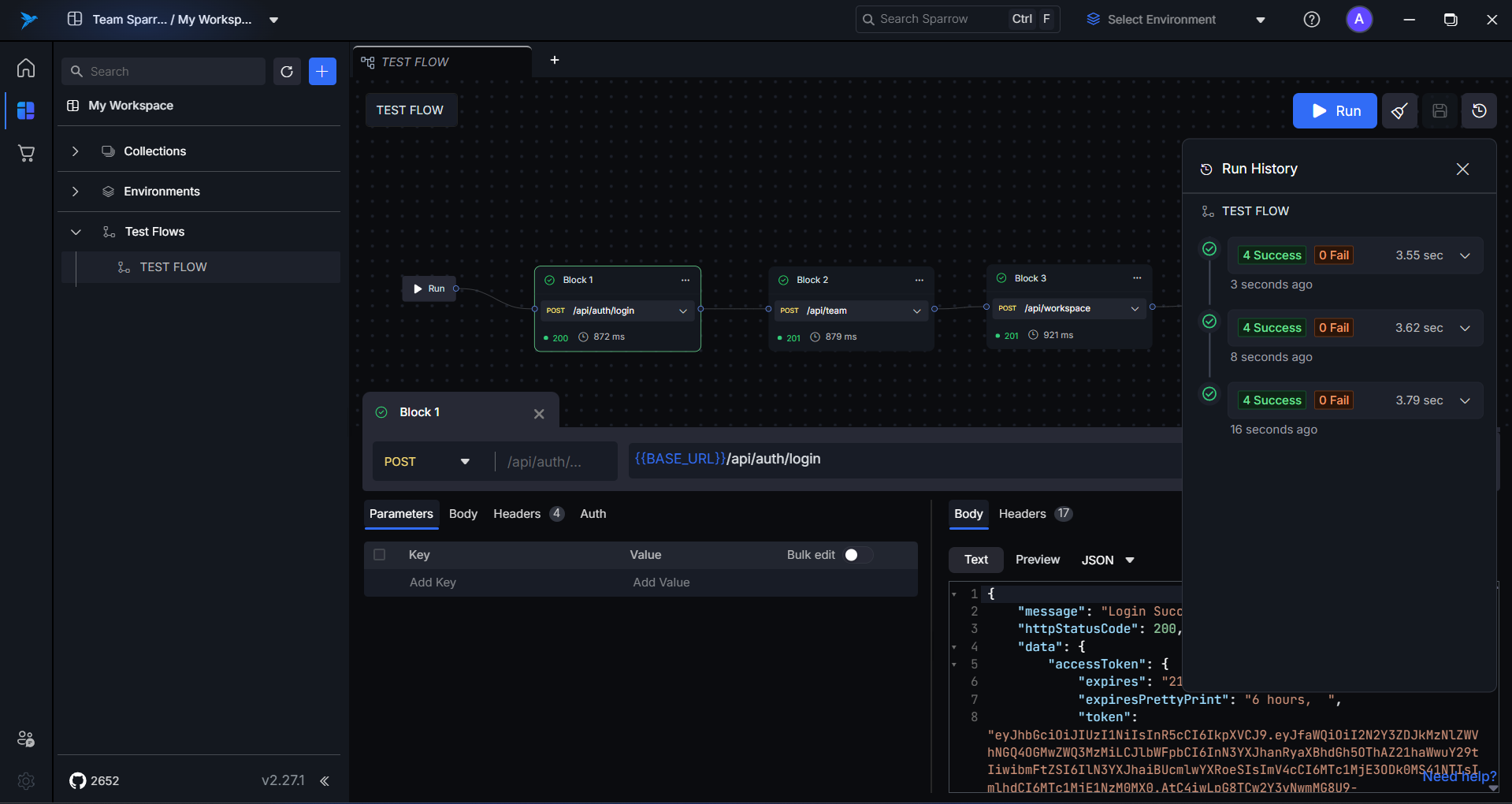Image resolution: width=1512 pixels, height=804 pixels.
Task: Add a new tab with plus icon
Action: point(555,61)
